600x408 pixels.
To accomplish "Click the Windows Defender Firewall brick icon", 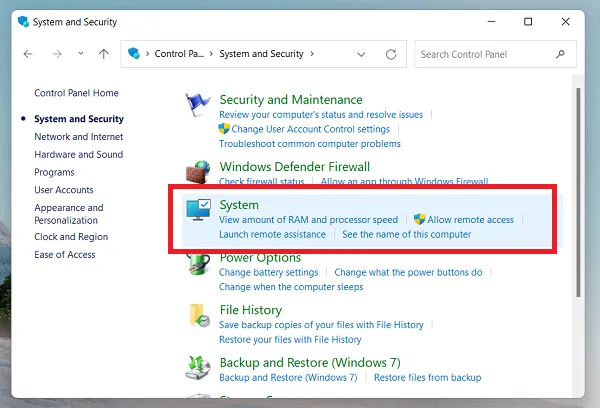I will tap(200, 172).
